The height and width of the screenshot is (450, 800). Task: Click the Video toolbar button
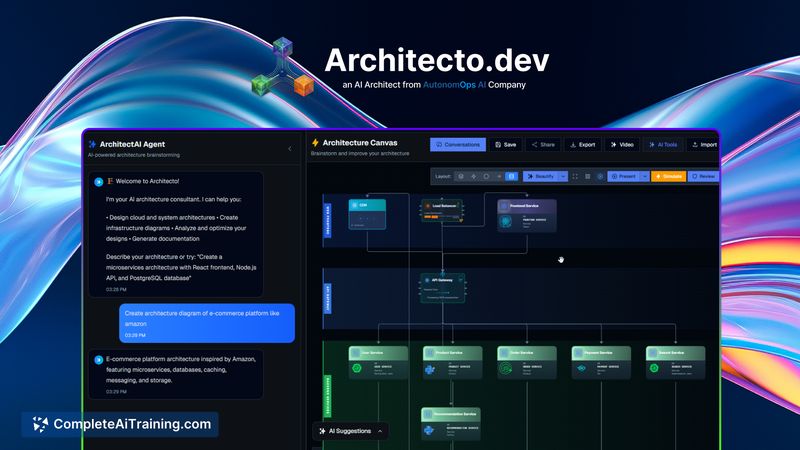point(622,145)
